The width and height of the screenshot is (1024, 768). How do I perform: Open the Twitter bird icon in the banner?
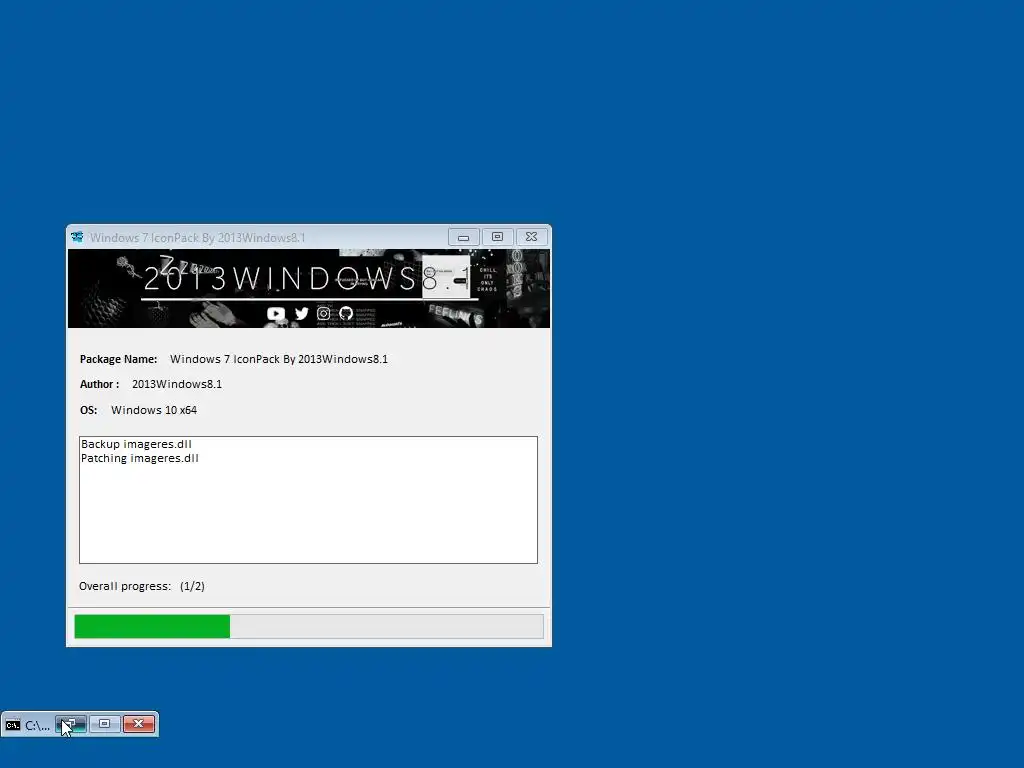point(301,313)
